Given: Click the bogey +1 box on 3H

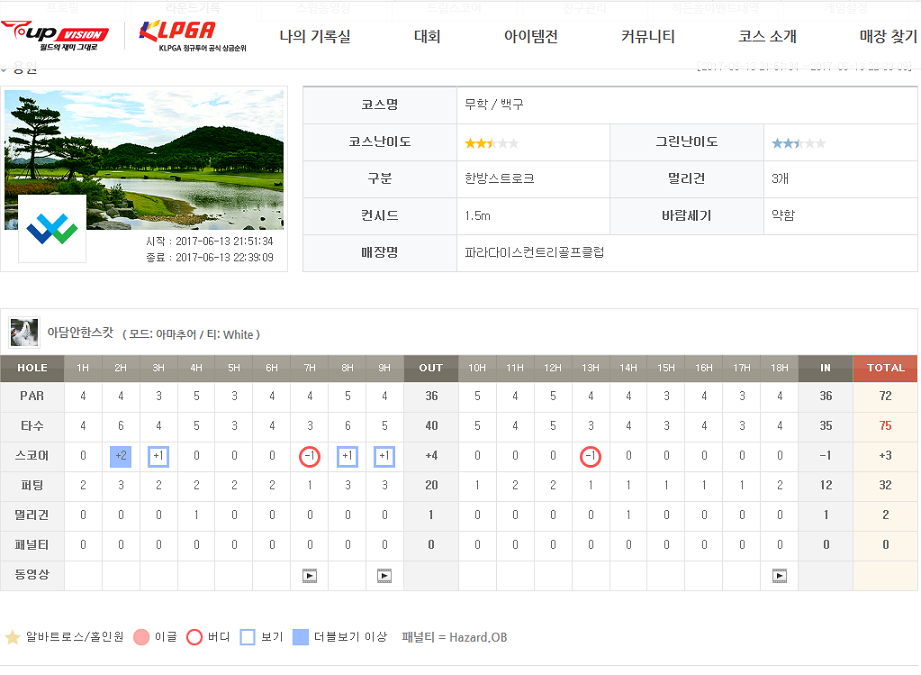Looking at the screenshot, I should coord(158,456).
